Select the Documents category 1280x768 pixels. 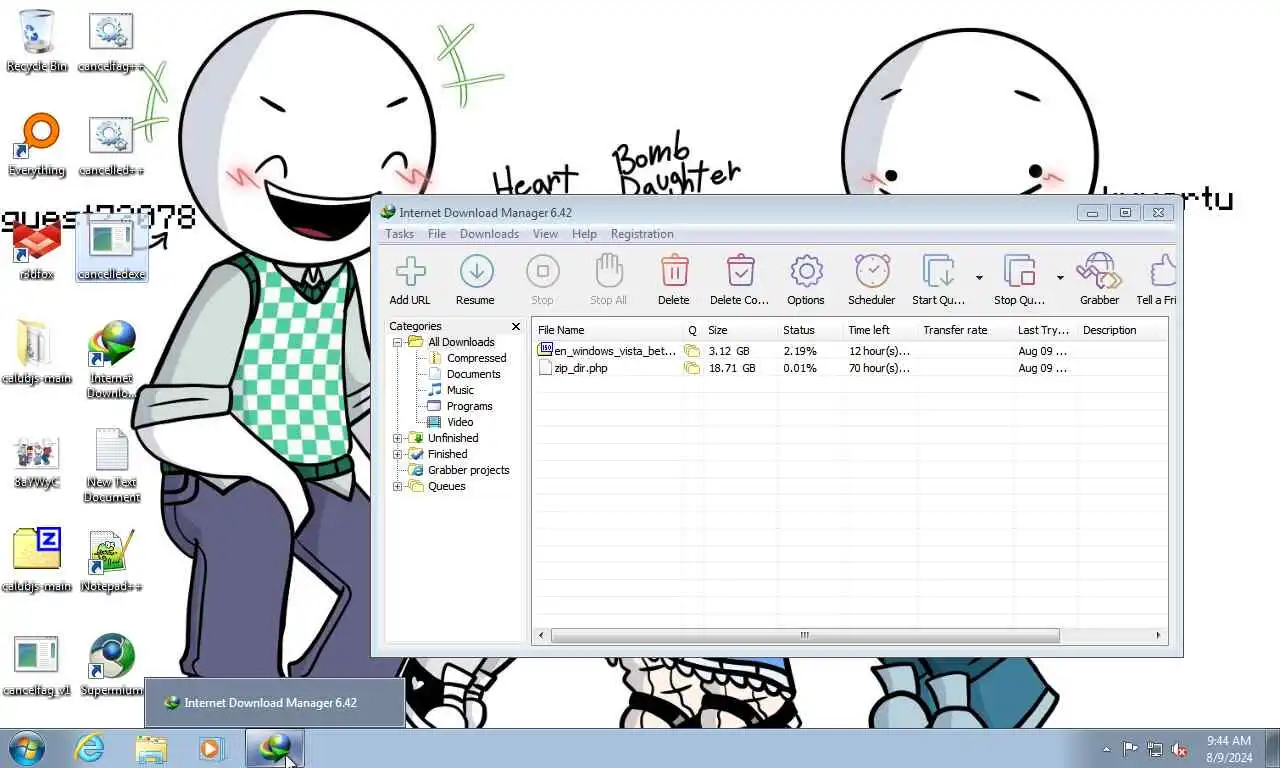473,374
